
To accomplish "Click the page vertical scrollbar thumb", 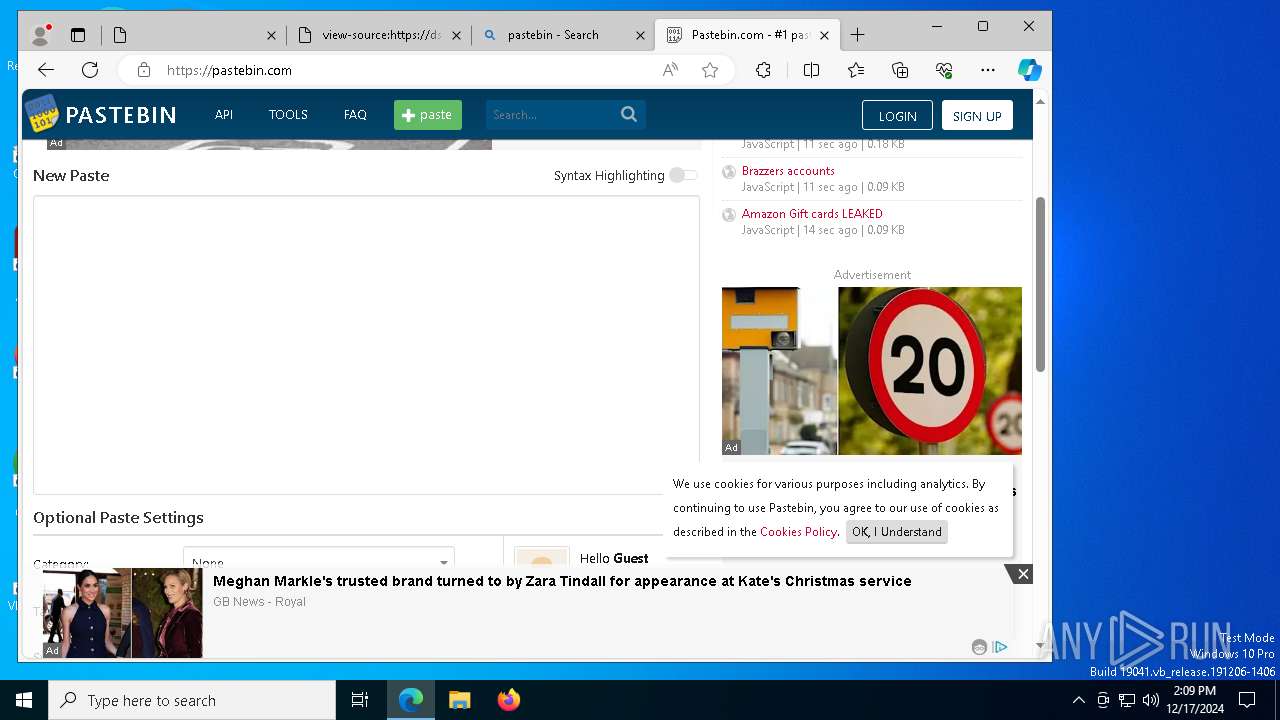I will 1040,285.
